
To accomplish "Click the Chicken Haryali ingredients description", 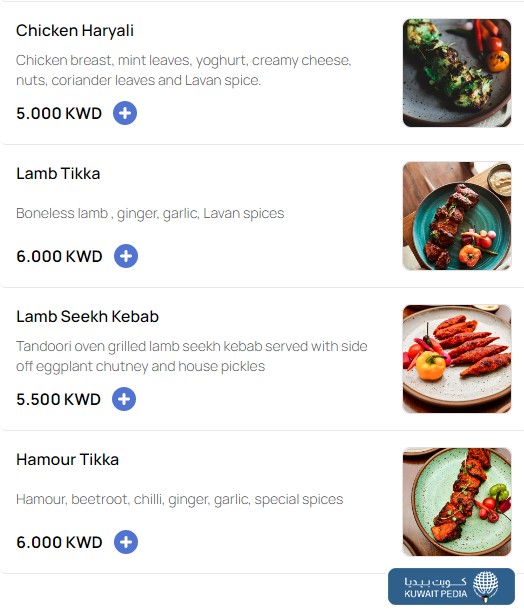I will [183, 70].
